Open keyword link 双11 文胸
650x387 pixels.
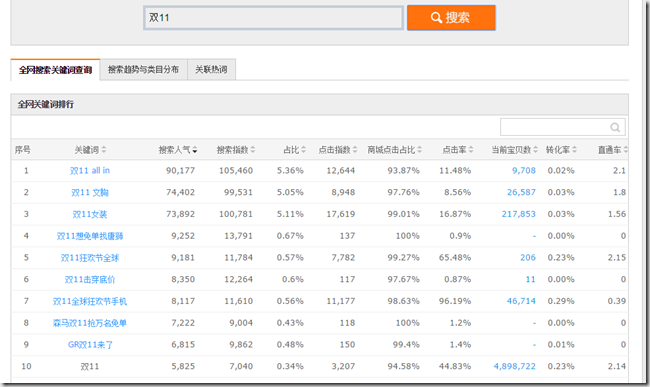click(90, 193)
